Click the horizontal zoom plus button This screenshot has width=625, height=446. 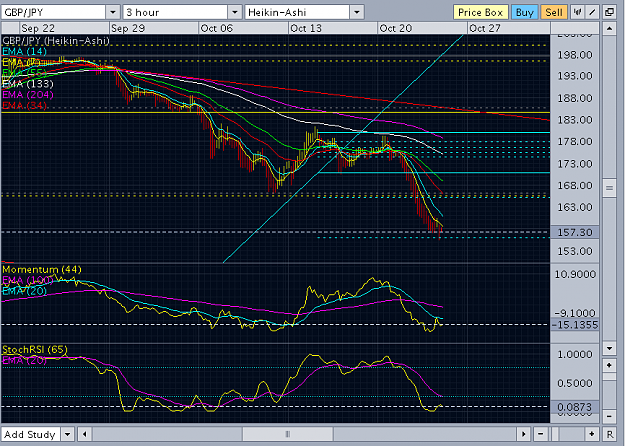tap(592, 434)
